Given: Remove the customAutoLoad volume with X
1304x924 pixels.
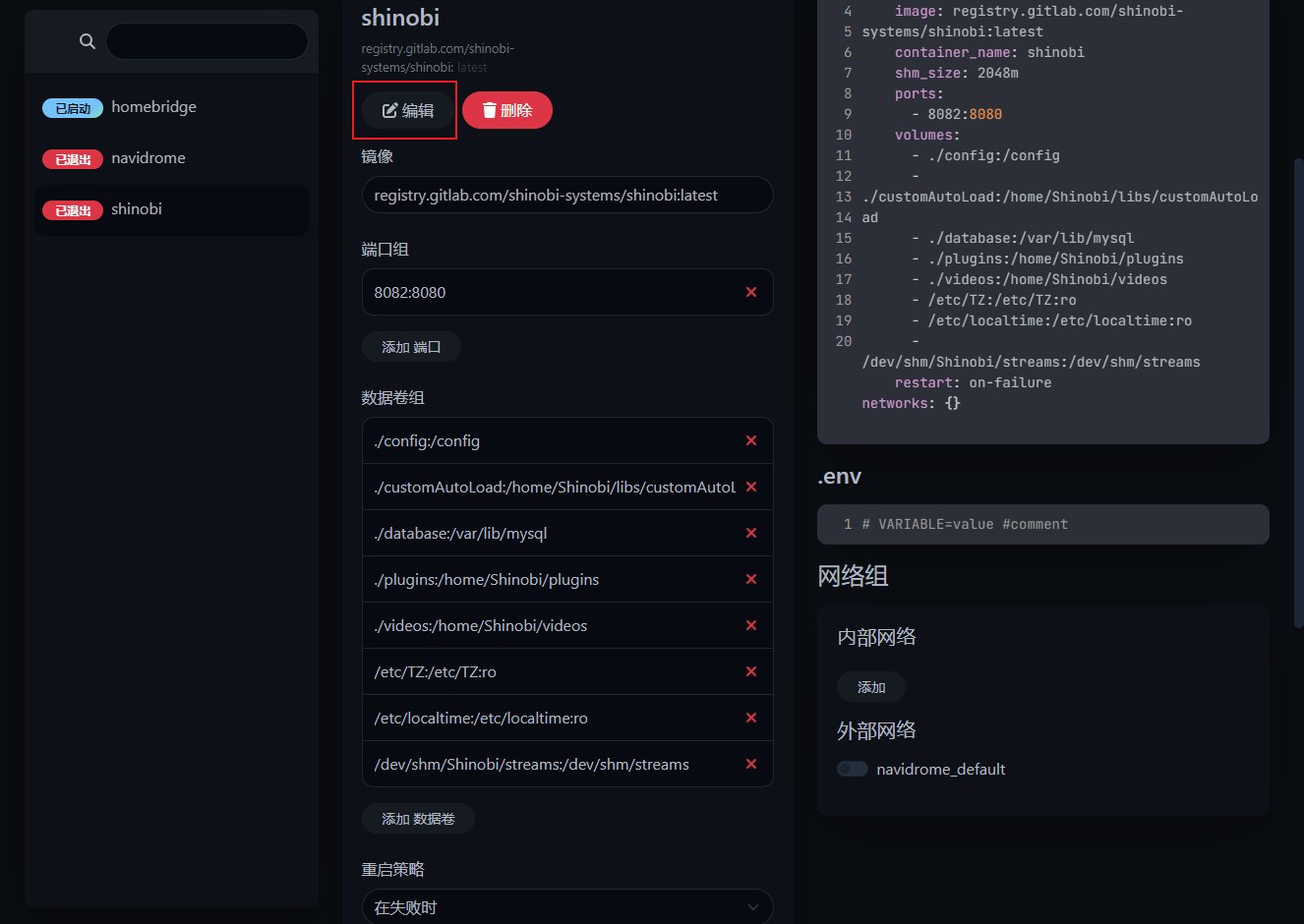Looking at the screenshot, I should (x=751, y=487).
